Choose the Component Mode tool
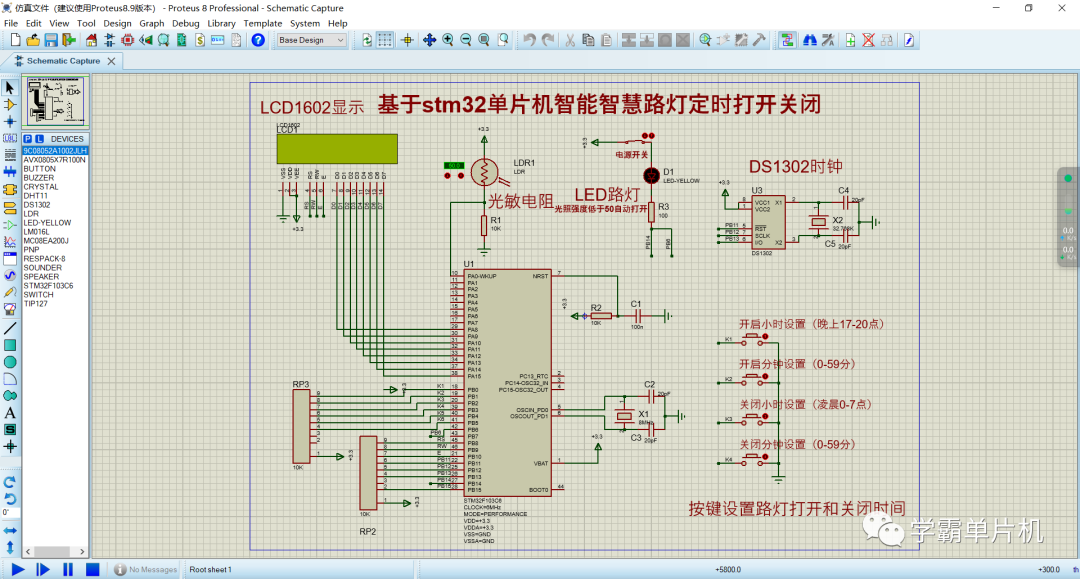This screenshot has width=1080, height=579. (x=10, y=105)
